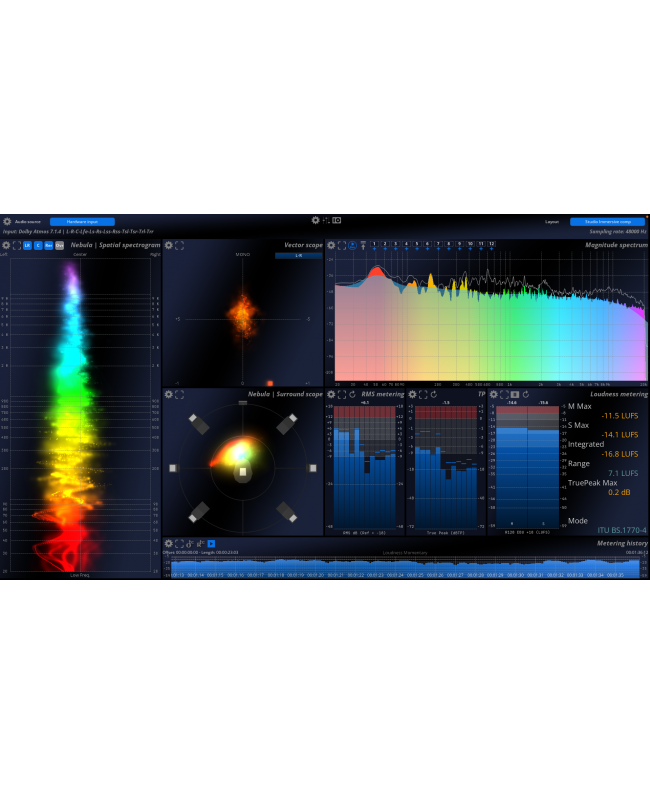Toggle spectrum channel 7
650x794 pixels.
(438, 244)
